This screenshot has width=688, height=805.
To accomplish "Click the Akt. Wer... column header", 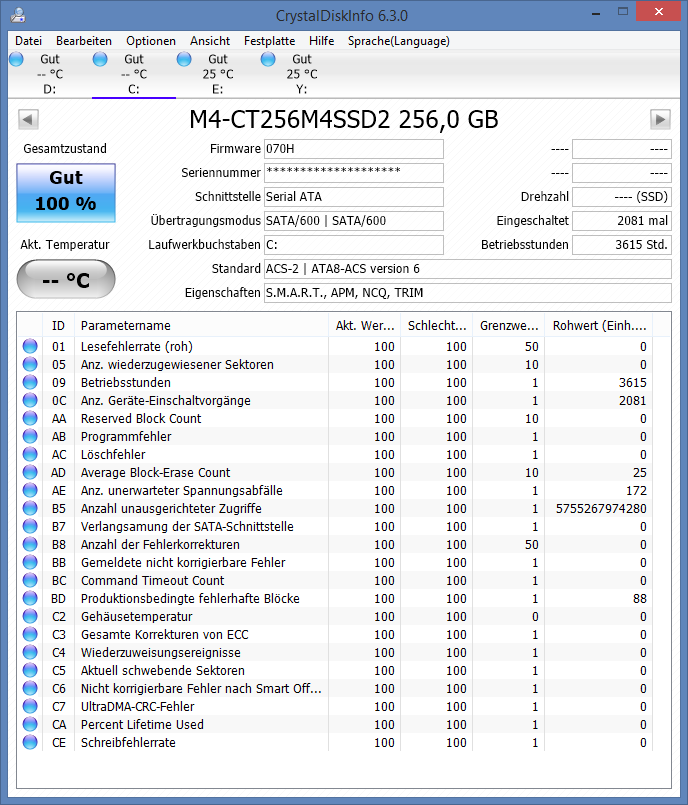I will [364, 325].
